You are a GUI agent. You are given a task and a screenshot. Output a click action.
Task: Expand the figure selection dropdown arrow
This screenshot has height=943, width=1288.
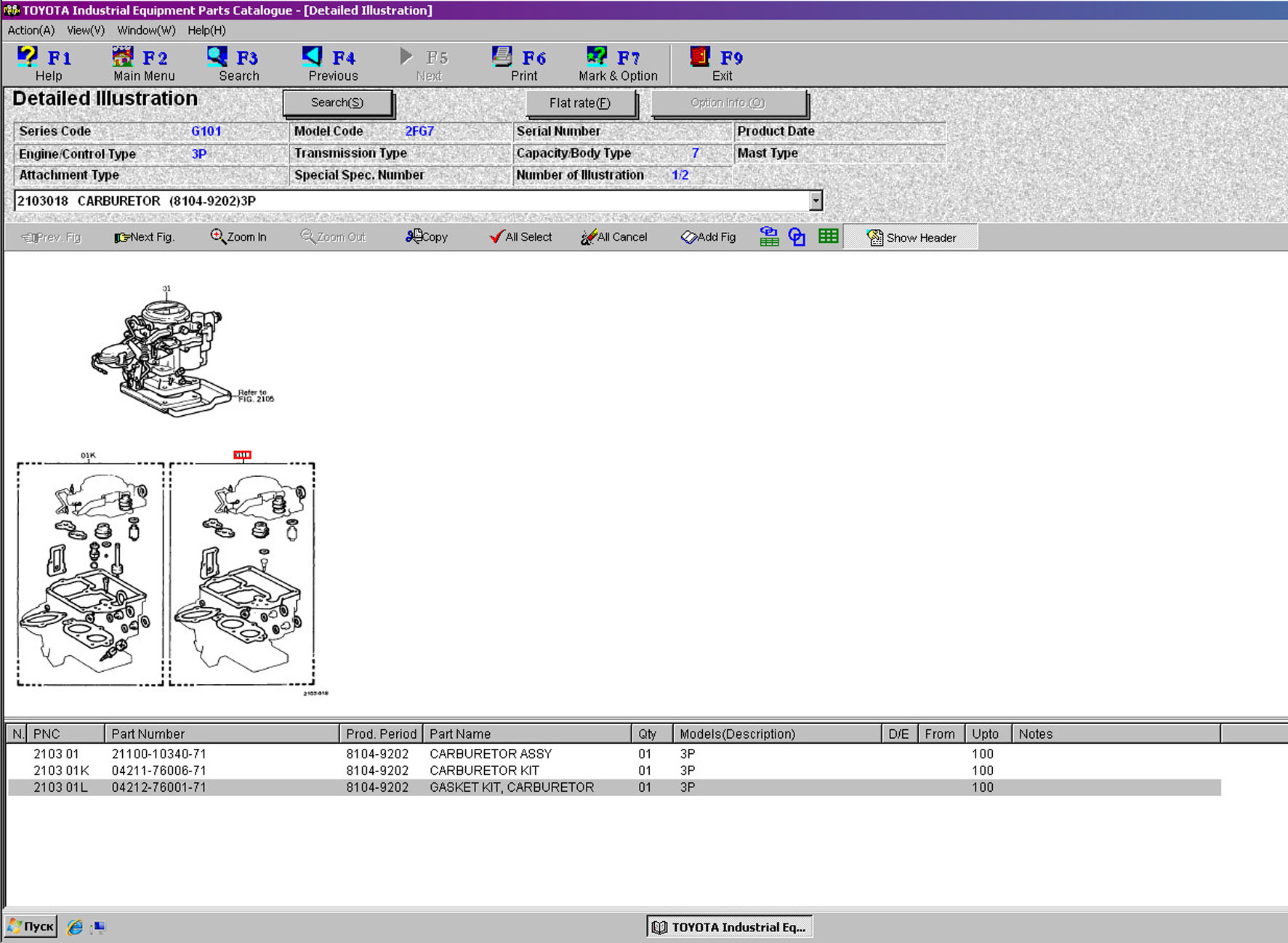point(816,201)
